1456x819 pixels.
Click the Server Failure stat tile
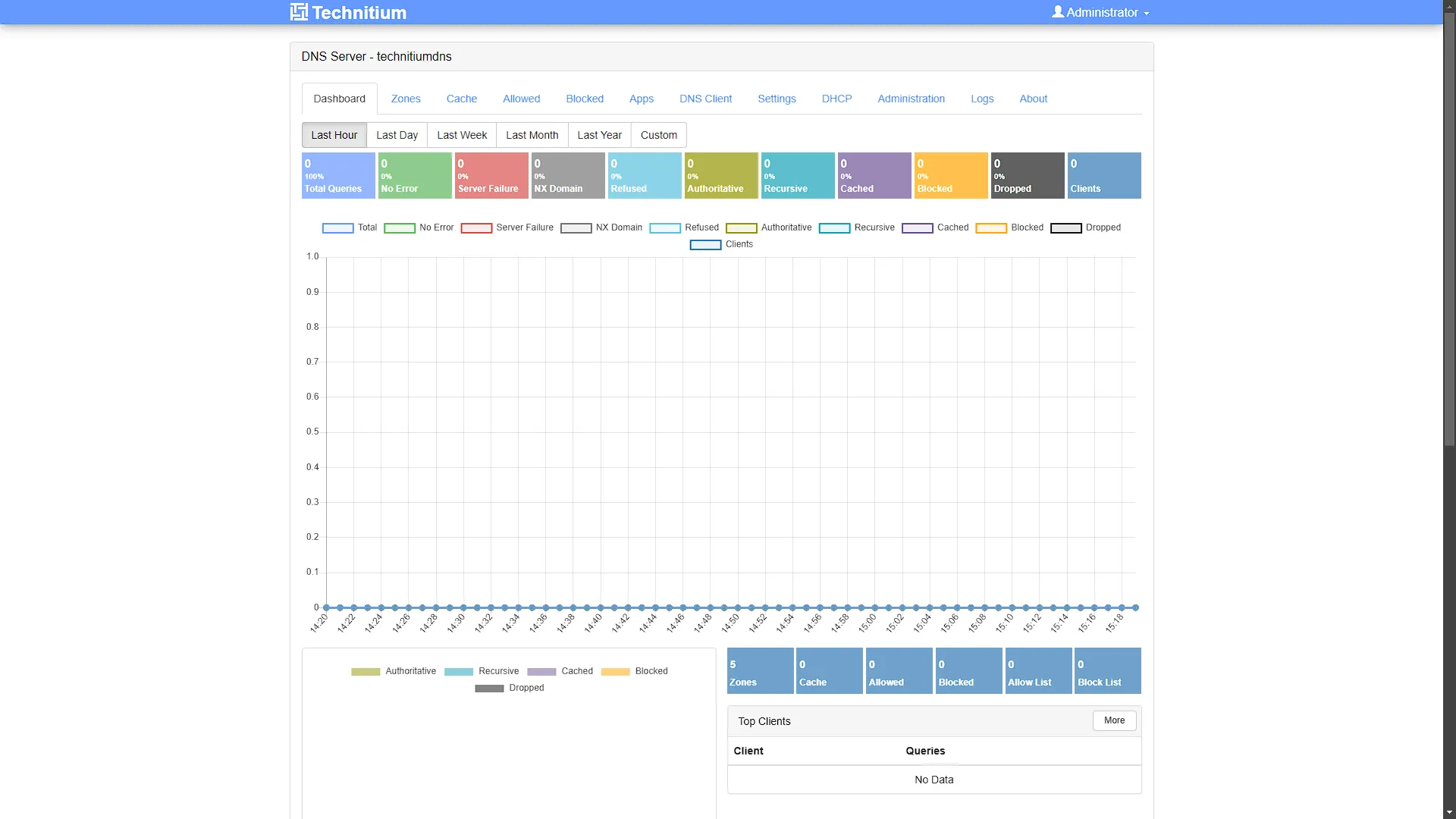pos(491,175)
